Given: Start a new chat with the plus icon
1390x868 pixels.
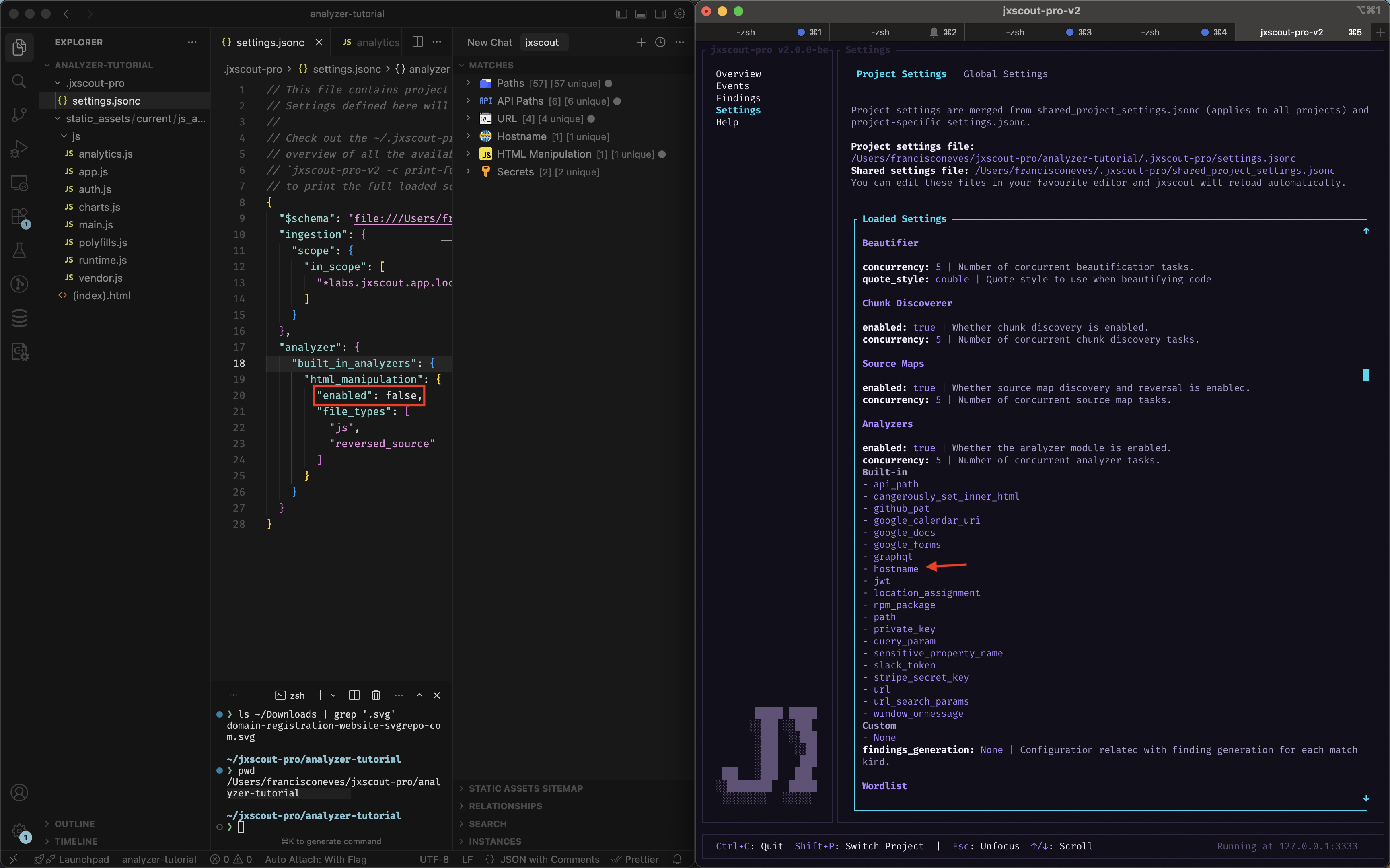Looking at the screenshot, I should click(640, 42).
